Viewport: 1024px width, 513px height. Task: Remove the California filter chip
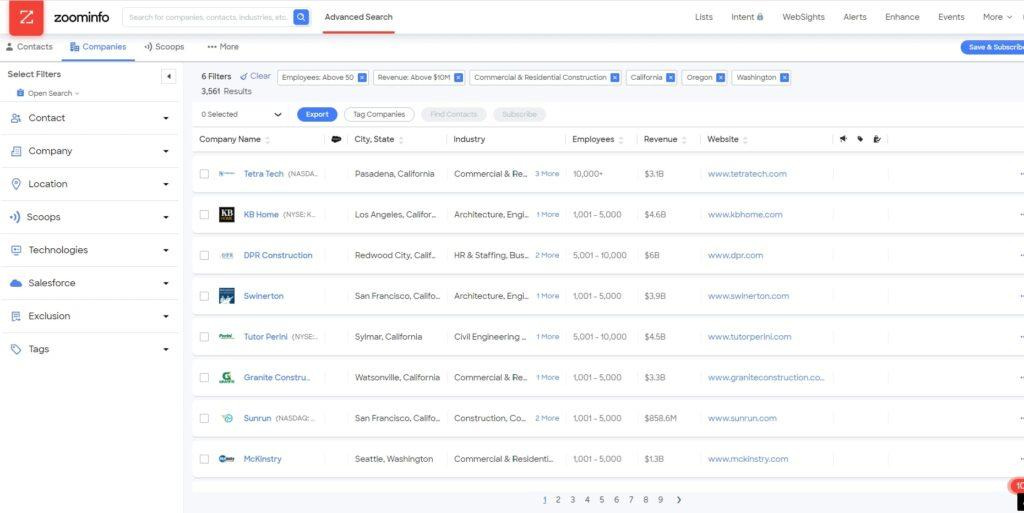(x=670, y=78)
